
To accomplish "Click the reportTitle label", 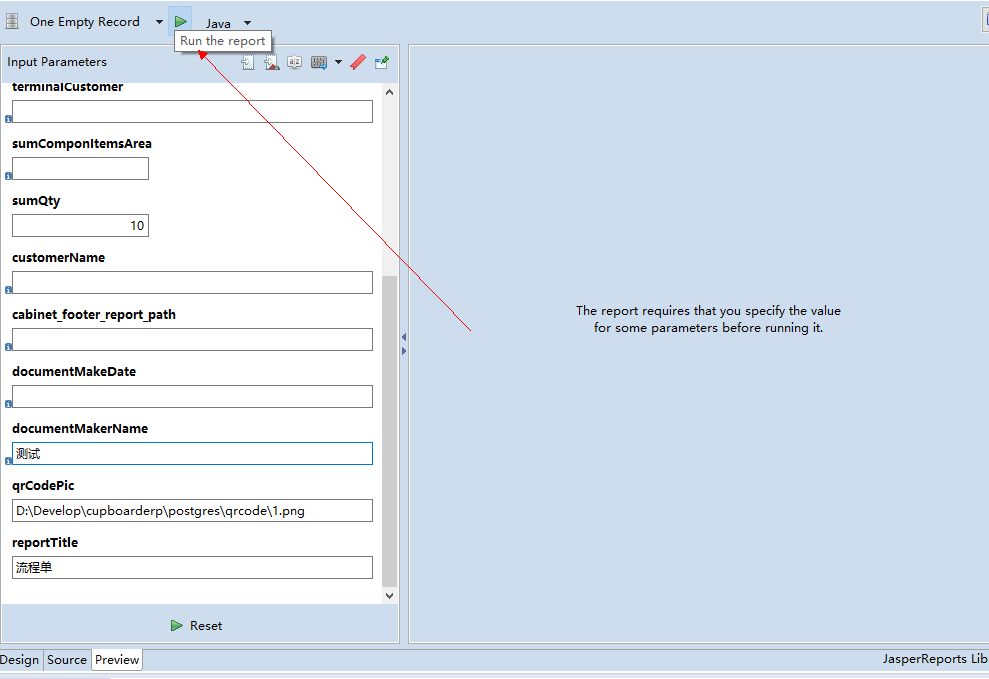I will coord(45,542).
